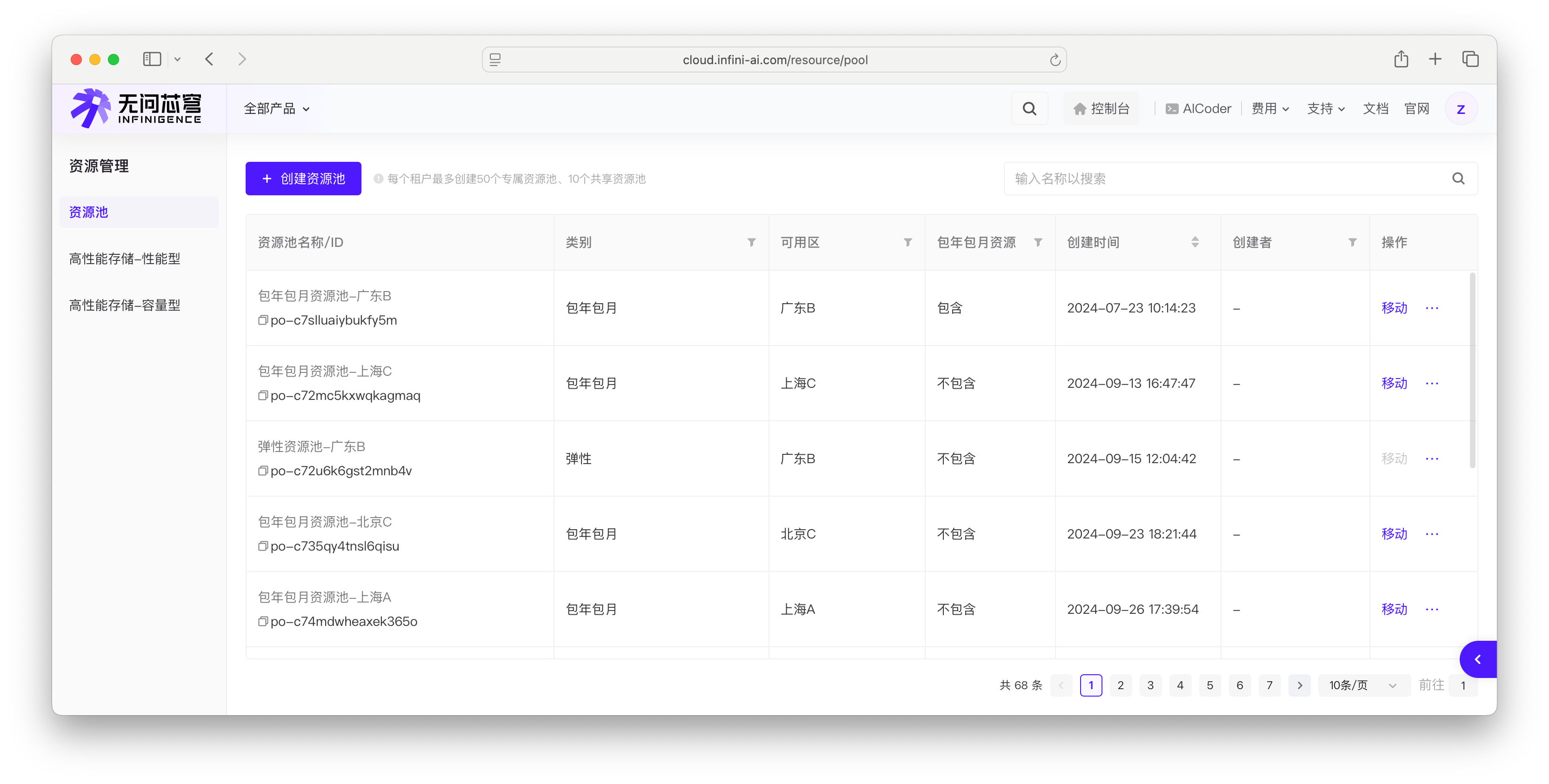Viewport: 1549px width, 784px height.
Task: Expand the purple side drawer arrow
Action: (1477, 659)
